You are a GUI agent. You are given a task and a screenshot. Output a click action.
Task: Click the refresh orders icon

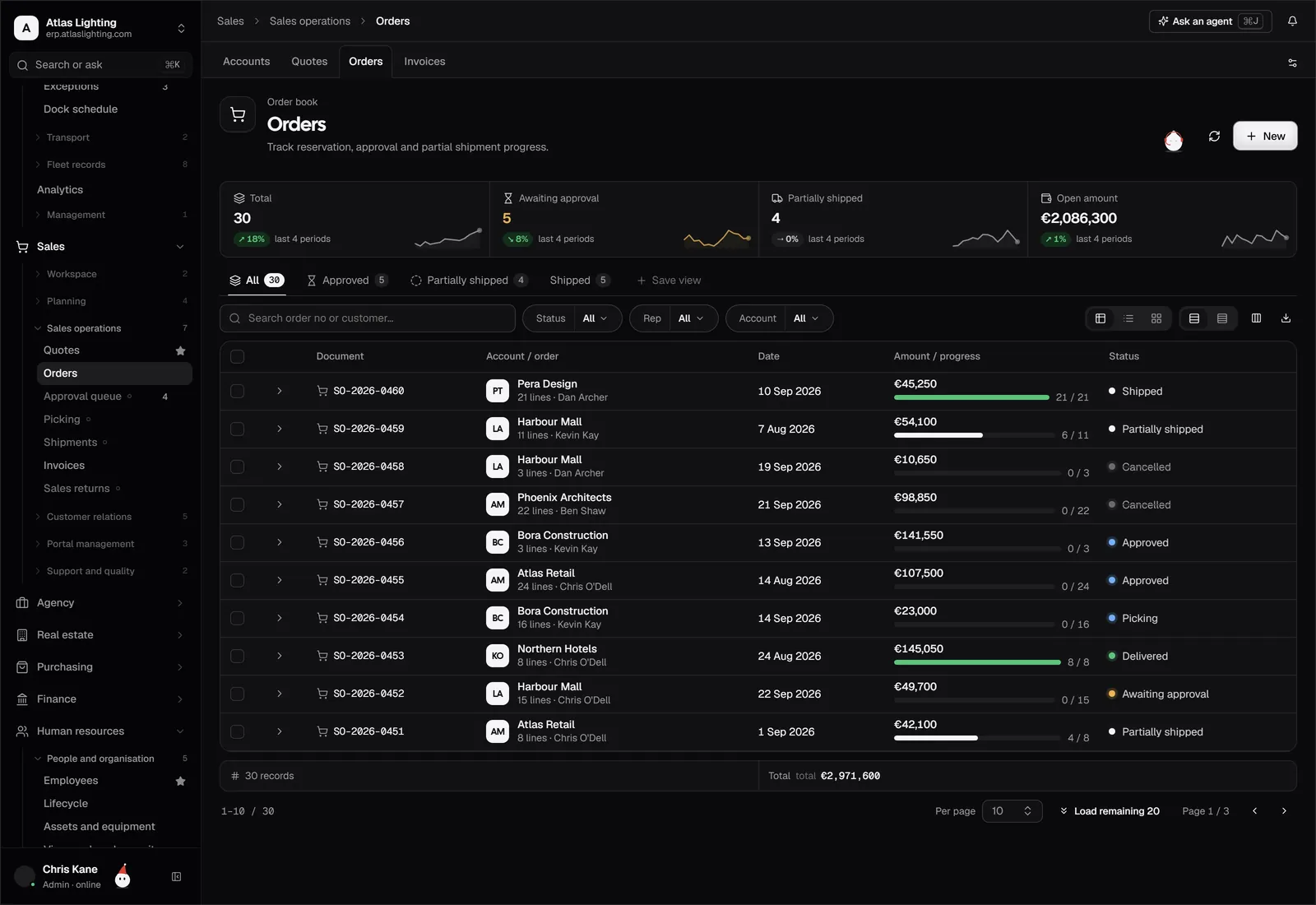[1214, 137]
